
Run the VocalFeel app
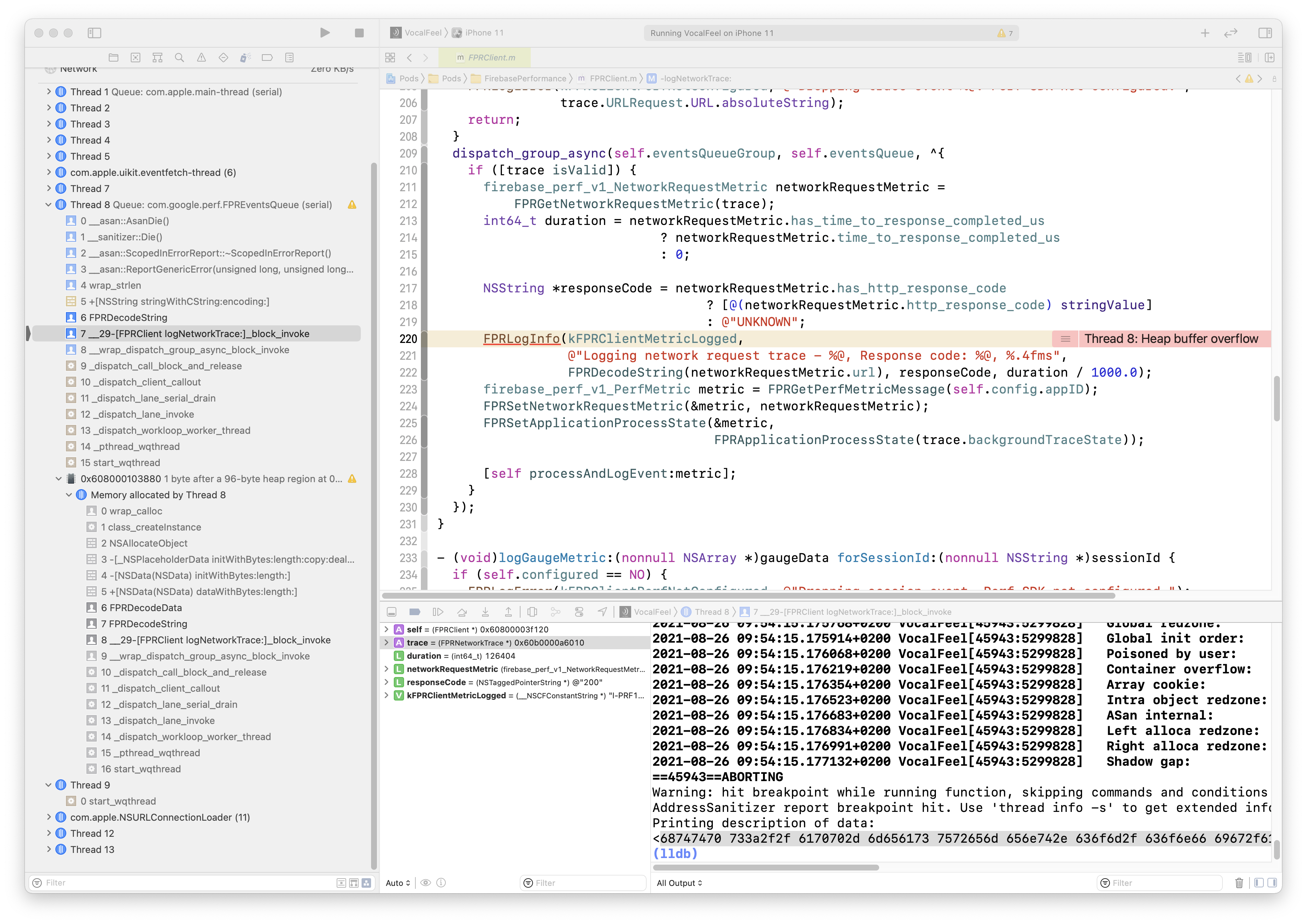325,33
